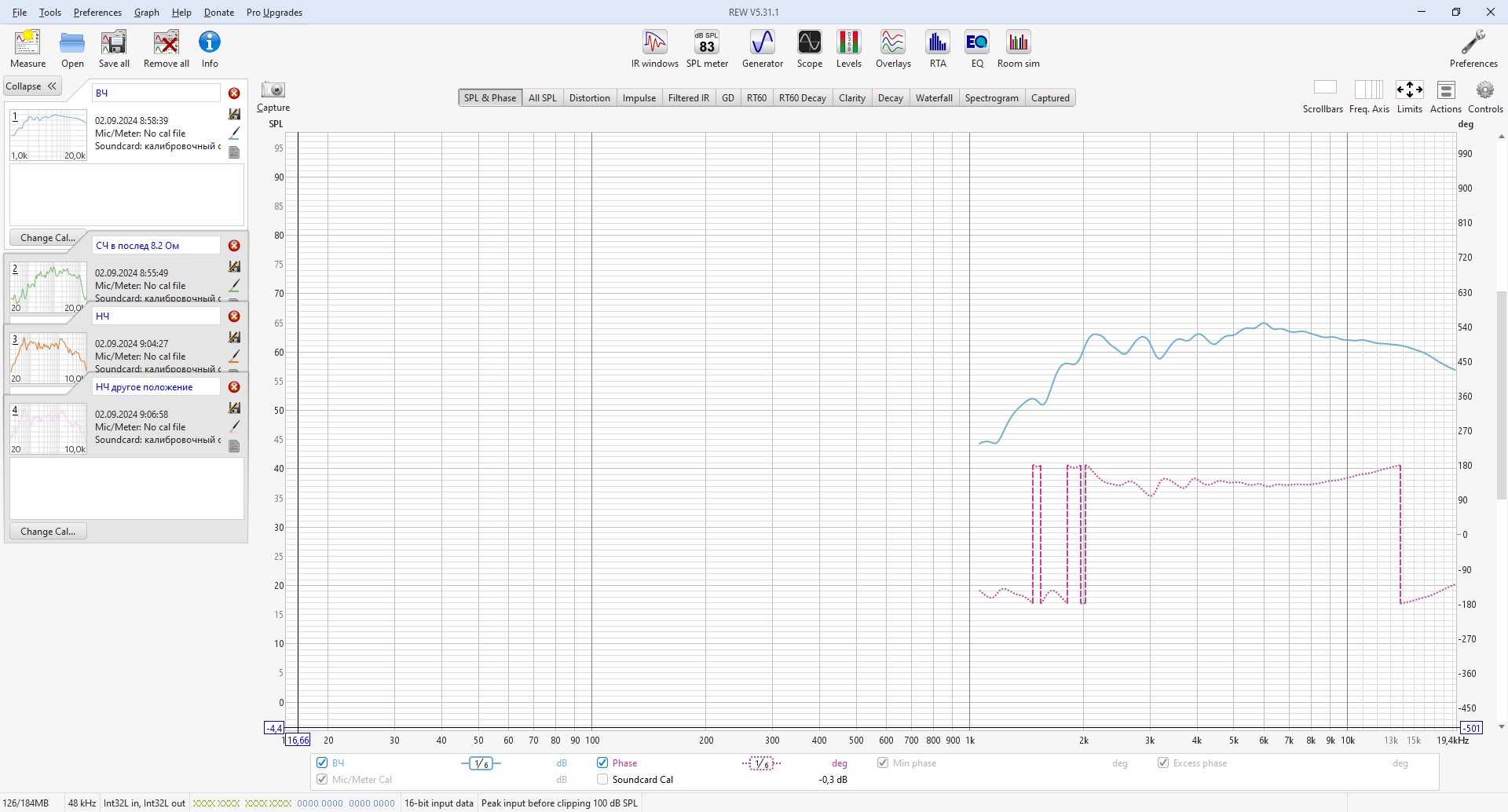1508x812 pixels.
Task: Click the Save all icon
Action: click(114, 49)
